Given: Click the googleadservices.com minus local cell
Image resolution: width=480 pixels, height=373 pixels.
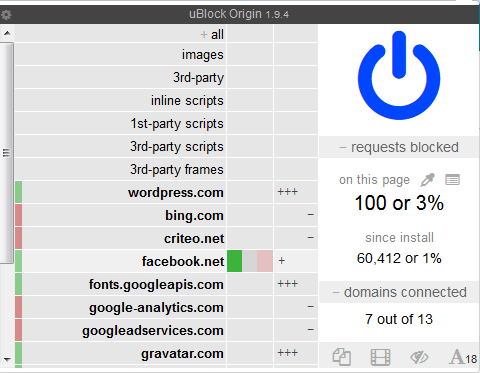Looking at the screenshot, I should 296,330.
